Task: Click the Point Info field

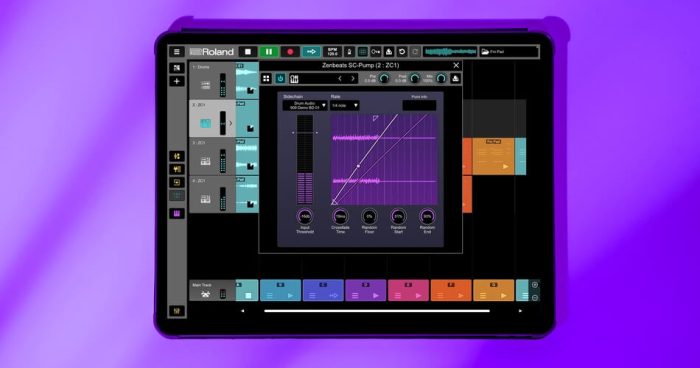Action: pyautogui.click(x=419, y=105)
